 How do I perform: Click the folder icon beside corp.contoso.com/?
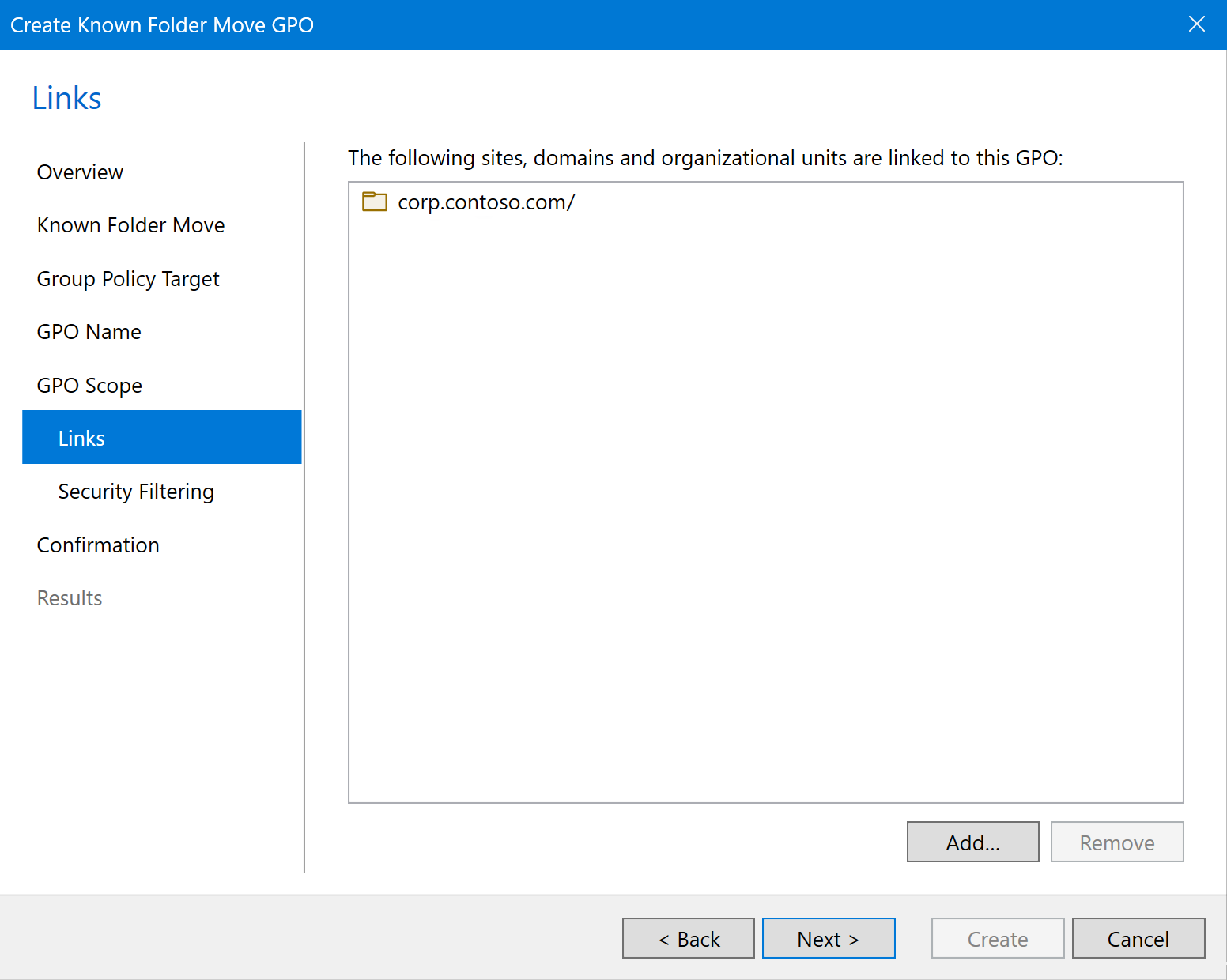point(374,202)
